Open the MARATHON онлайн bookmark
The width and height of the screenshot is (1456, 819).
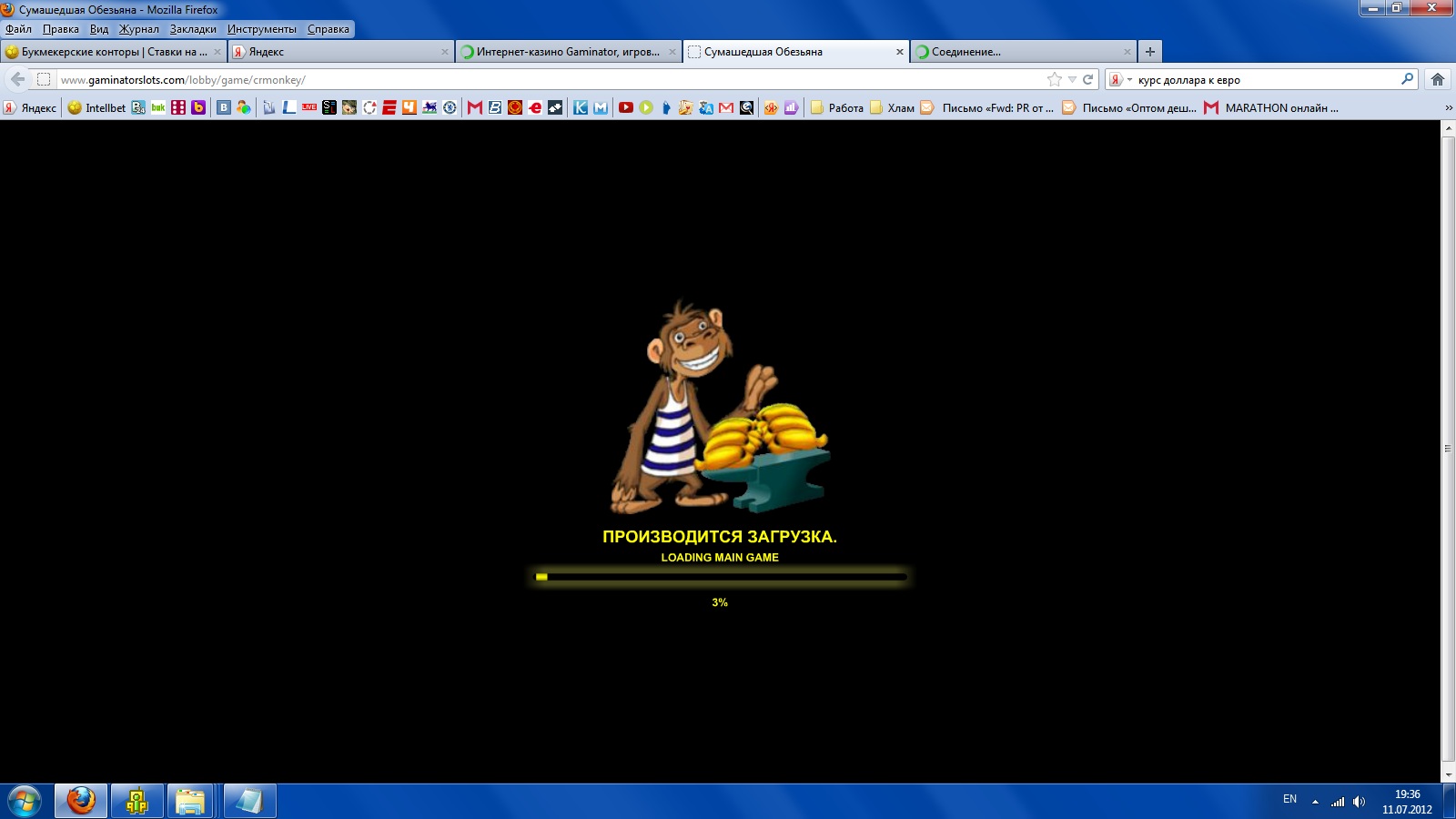1271,107
